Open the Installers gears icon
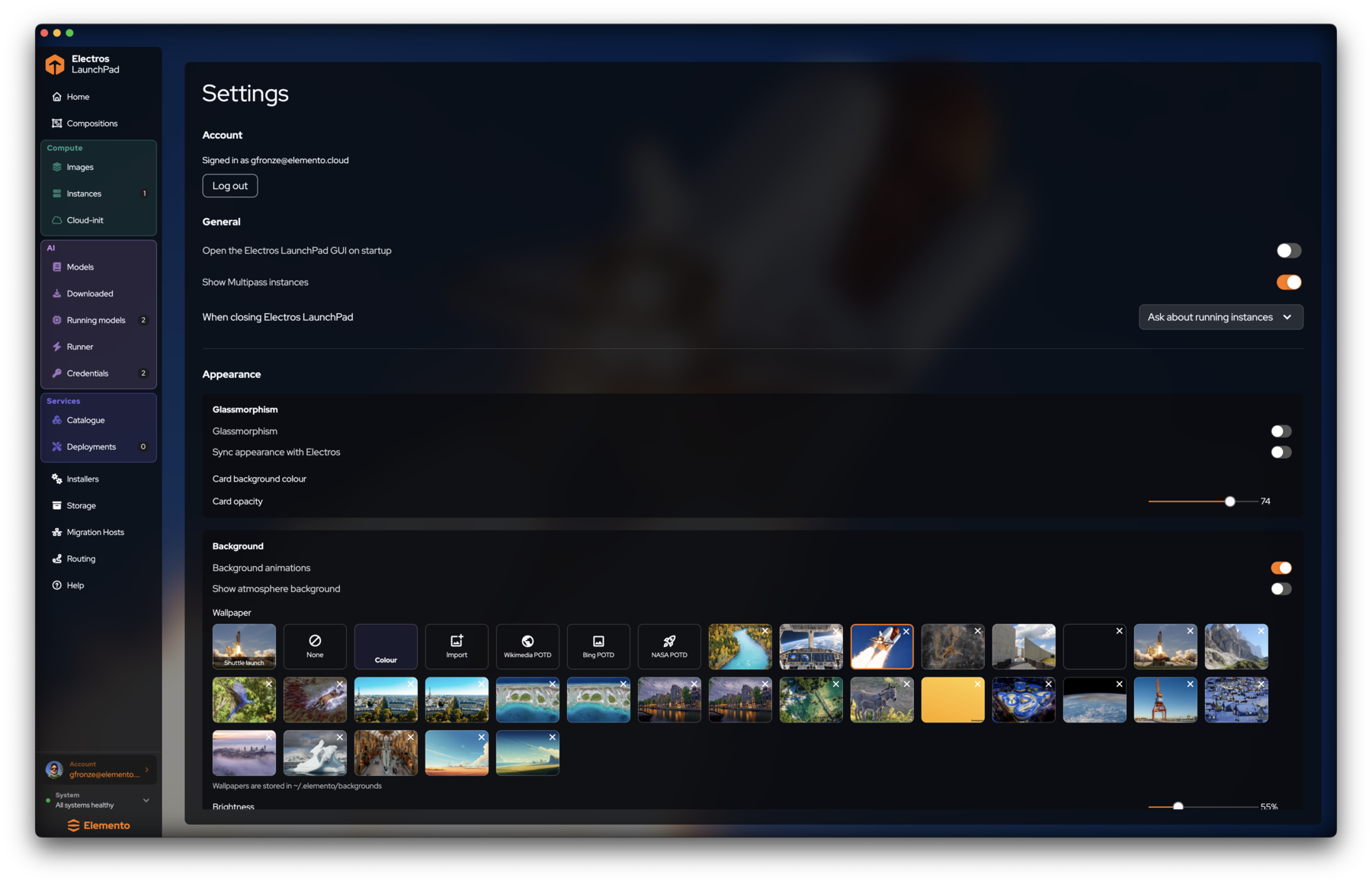1372x884 pixels. 56,479
